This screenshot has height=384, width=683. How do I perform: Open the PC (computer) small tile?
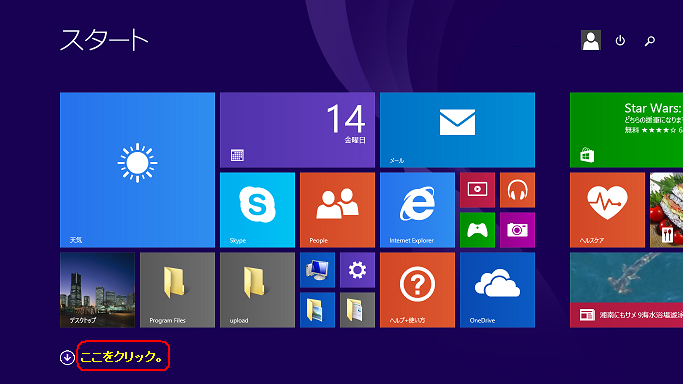(x=318, y=270)
